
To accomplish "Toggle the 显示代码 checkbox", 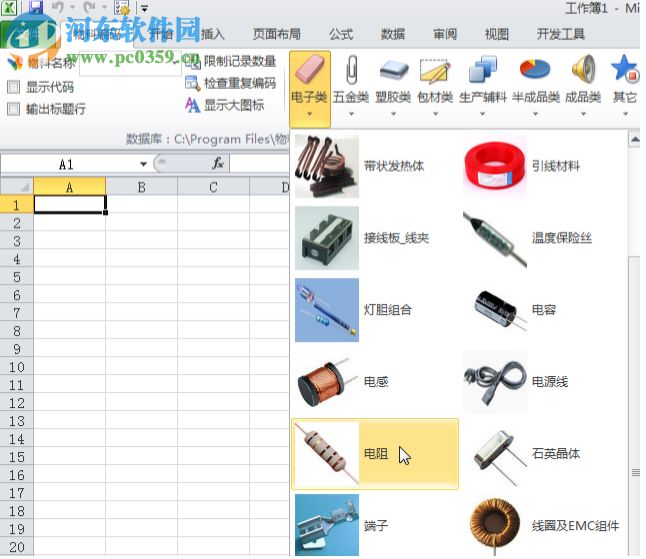I will [14, 87].
